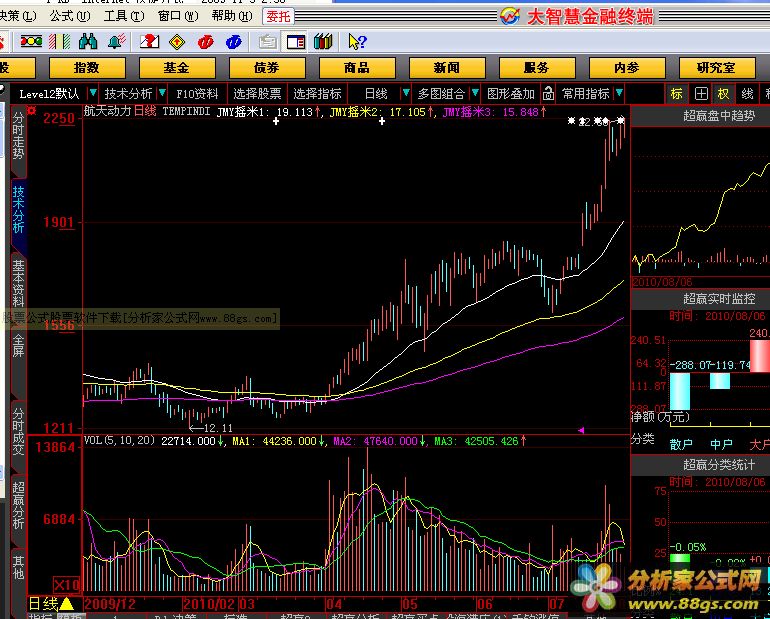Click 图形叠加 in the chart toolbar

[511, 93]
